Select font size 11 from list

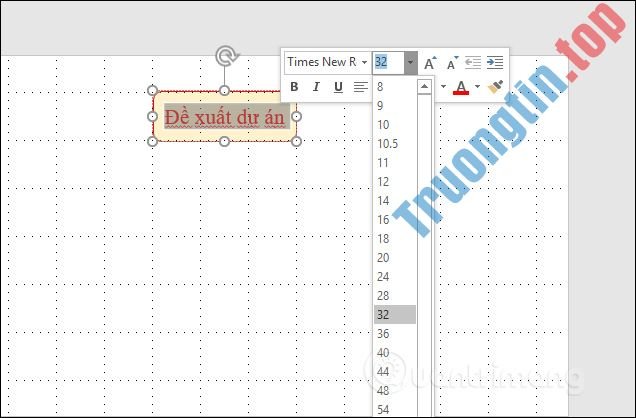click(x=395, y=163)
